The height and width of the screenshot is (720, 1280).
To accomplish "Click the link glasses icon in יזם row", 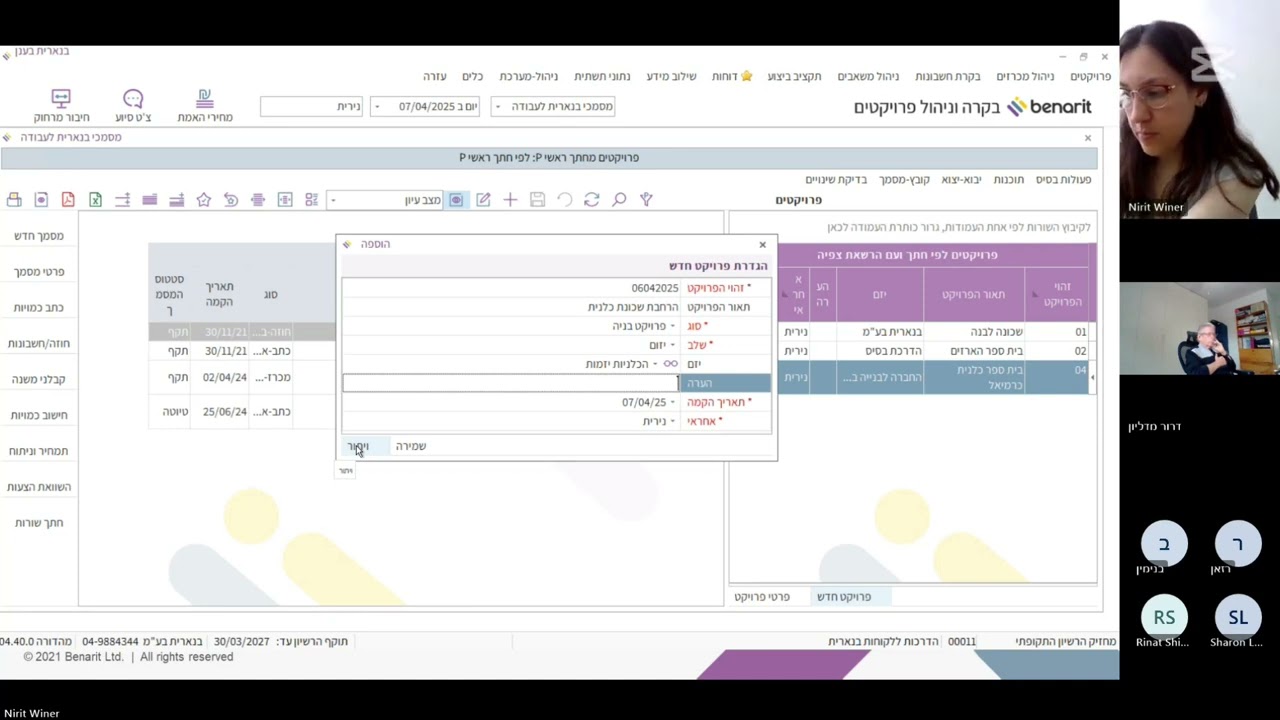I will click(670, 364).
